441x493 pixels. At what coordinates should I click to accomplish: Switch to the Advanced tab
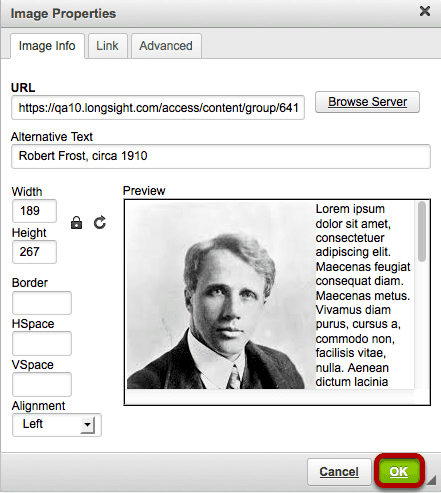166,46
